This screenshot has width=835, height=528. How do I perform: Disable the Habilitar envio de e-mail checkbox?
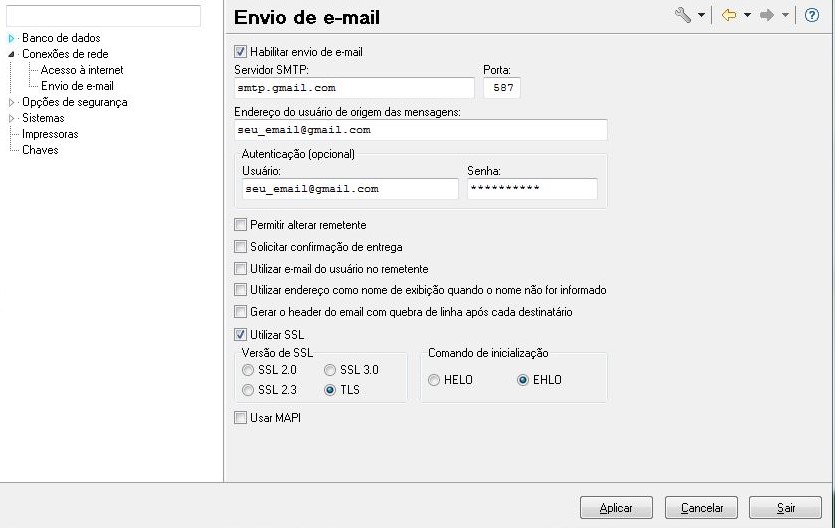pos(240,51)
